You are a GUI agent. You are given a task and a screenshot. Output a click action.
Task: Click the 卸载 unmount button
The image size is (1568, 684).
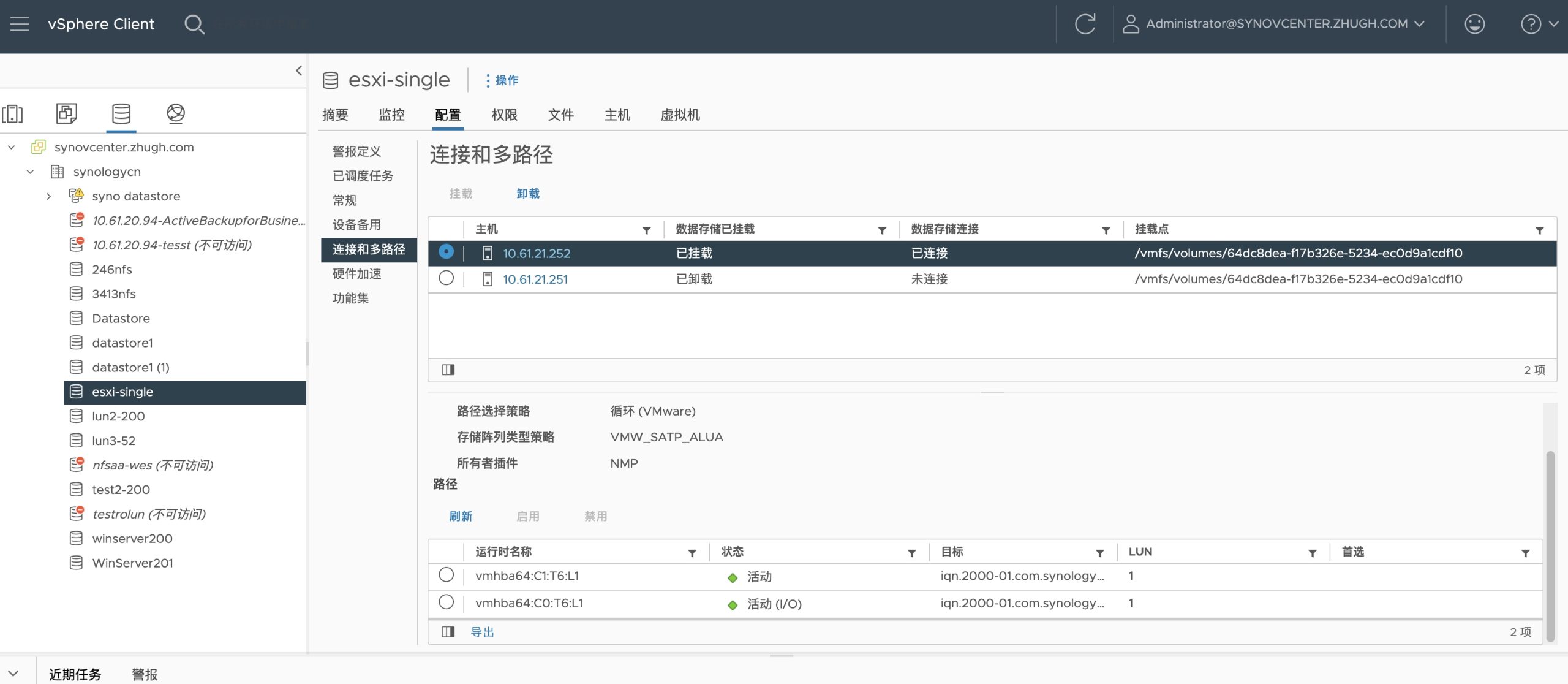[x=528, y=194]
